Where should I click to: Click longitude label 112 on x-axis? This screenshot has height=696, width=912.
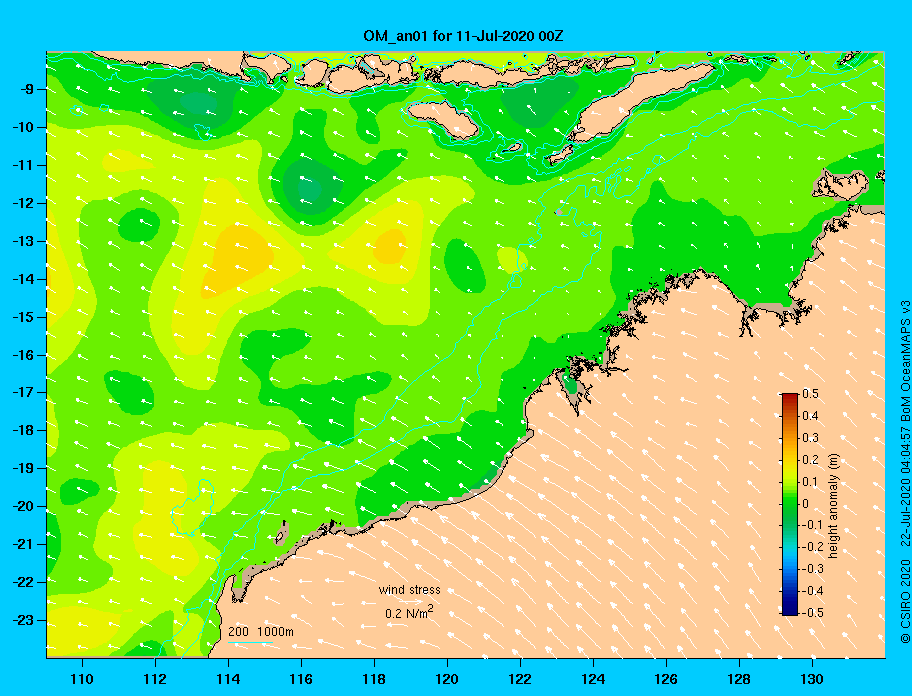coord(155,679)
